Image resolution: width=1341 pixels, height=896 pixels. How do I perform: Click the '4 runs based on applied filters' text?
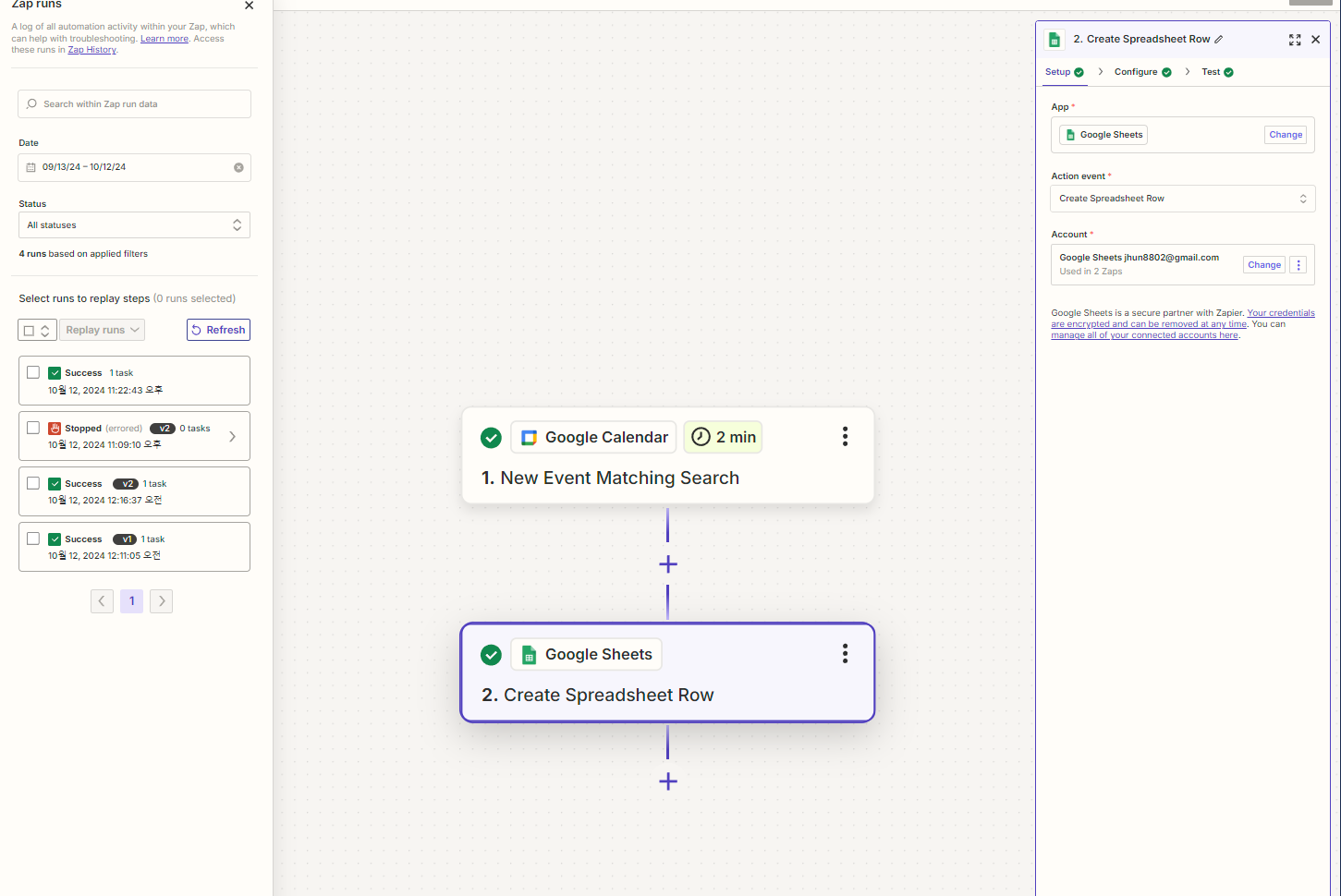coord(83,254)
